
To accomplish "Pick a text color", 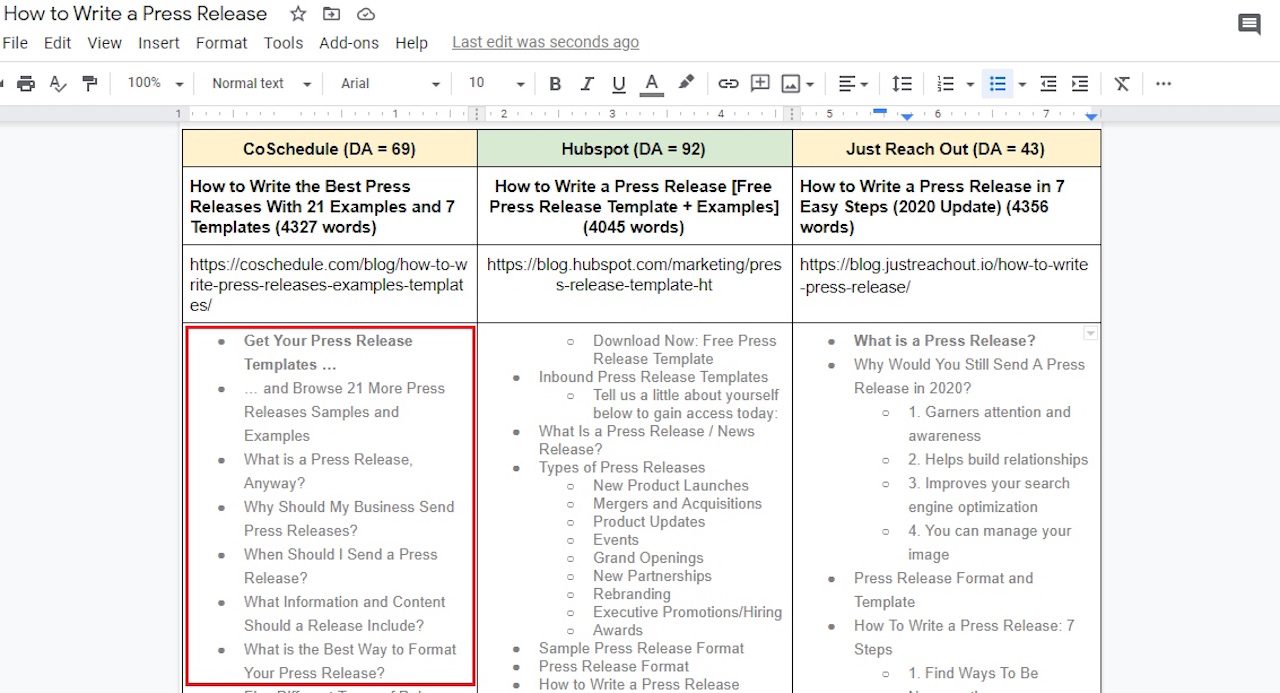I will coord(651,84).
